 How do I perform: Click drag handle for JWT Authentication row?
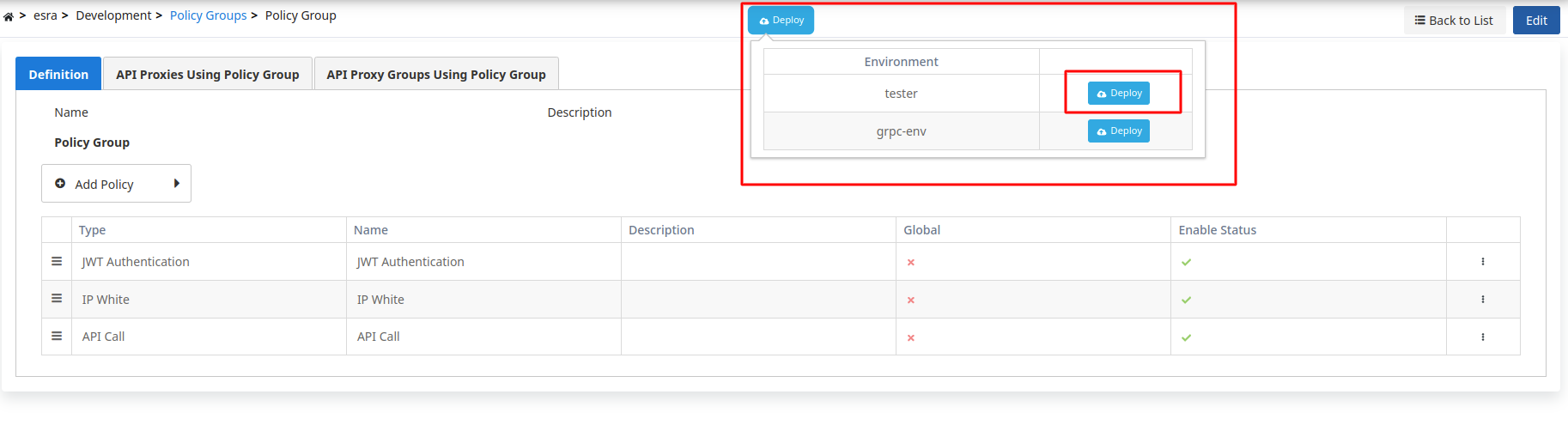(57, 262)
